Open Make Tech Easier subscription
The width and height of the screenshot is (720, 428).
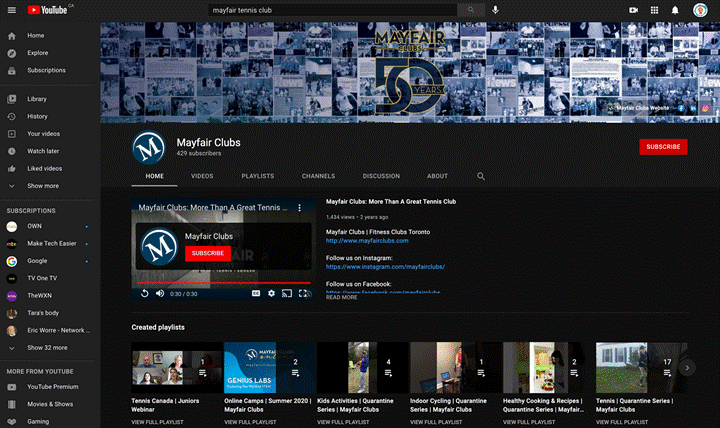[x=48, y=244]
